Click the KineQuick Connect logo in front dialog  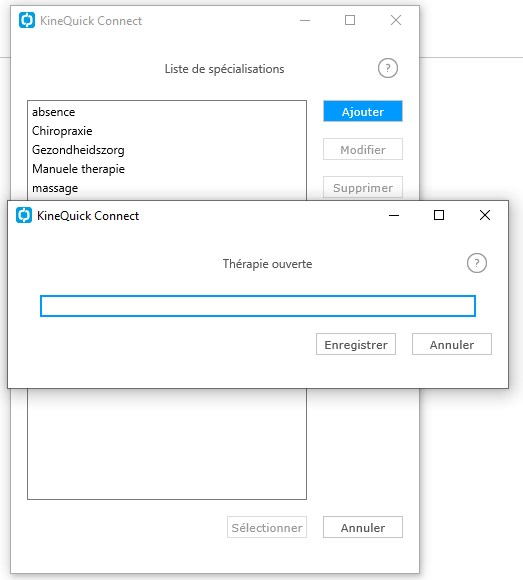click(x=24, y=215)
